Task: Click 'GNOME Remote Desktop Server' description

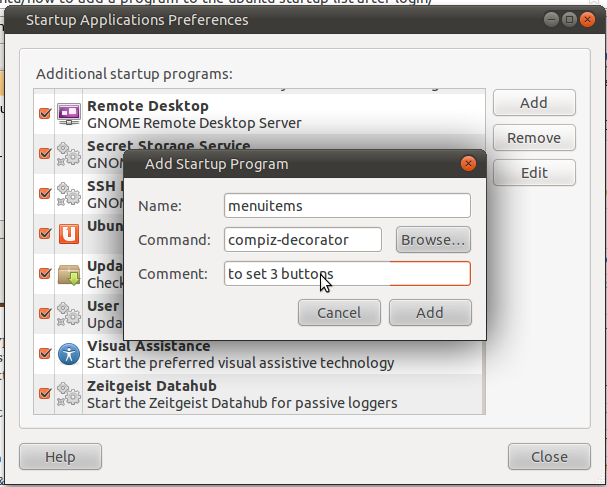Action: [x=194, y=123]
